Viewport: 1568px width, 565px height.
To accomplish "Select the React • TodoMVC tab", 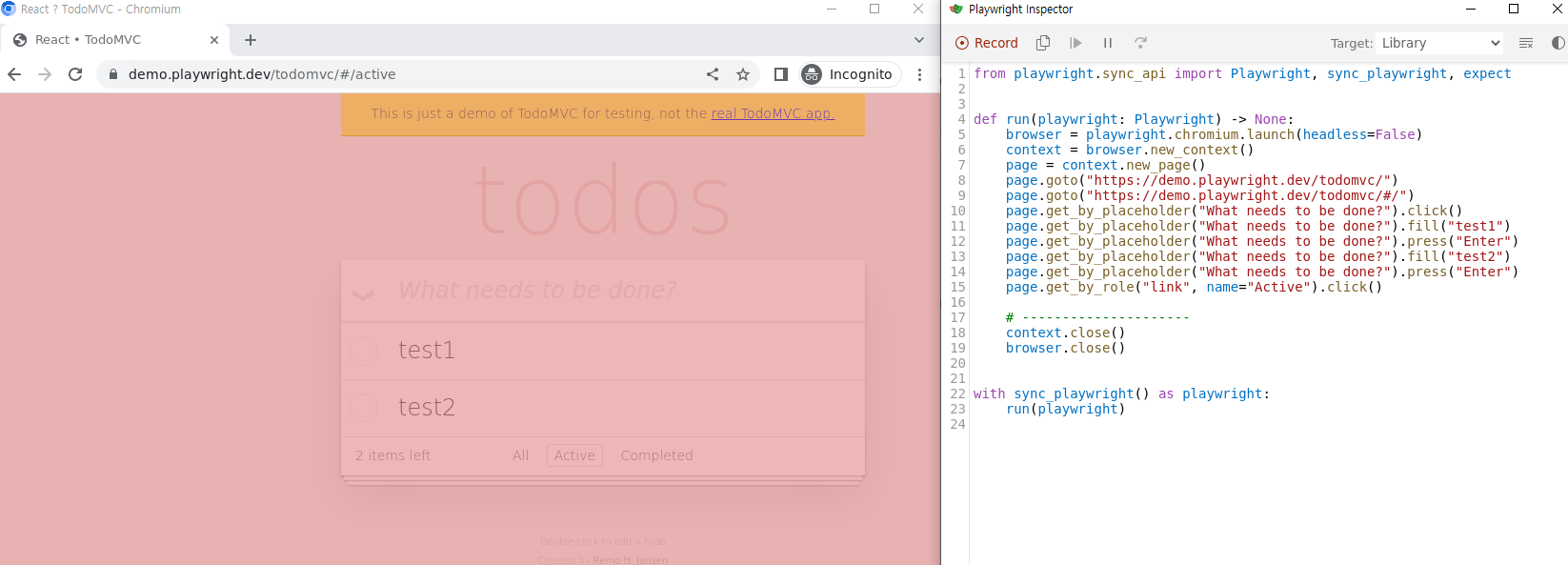I will [116, 40].
